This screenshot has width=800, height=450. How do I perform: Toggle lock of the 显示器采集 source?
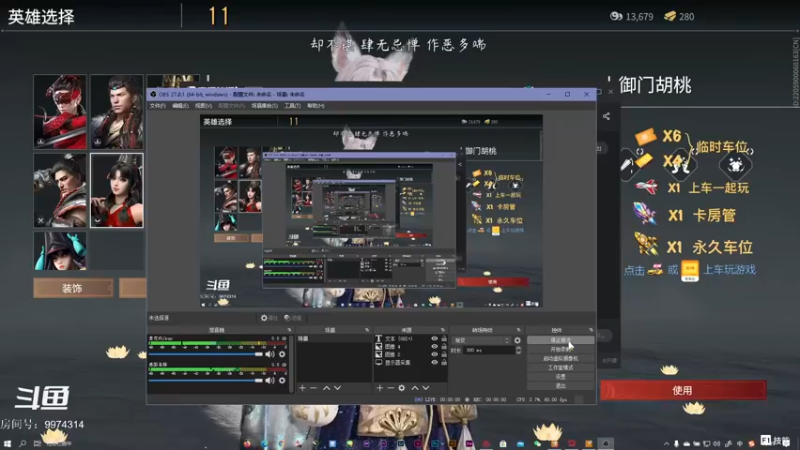pyautogui.click(x=443, y=363)
